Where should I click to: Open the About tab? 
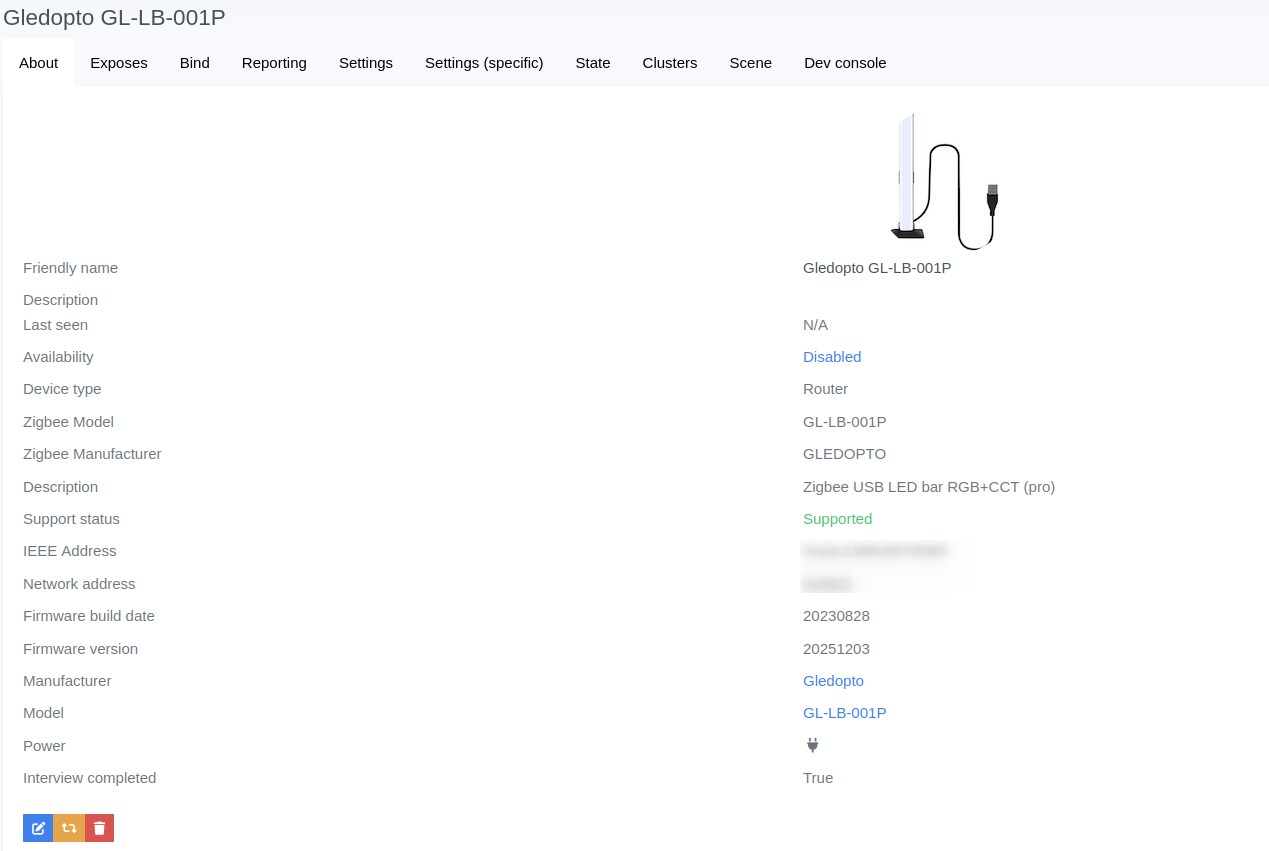click(x=39, y=63)
